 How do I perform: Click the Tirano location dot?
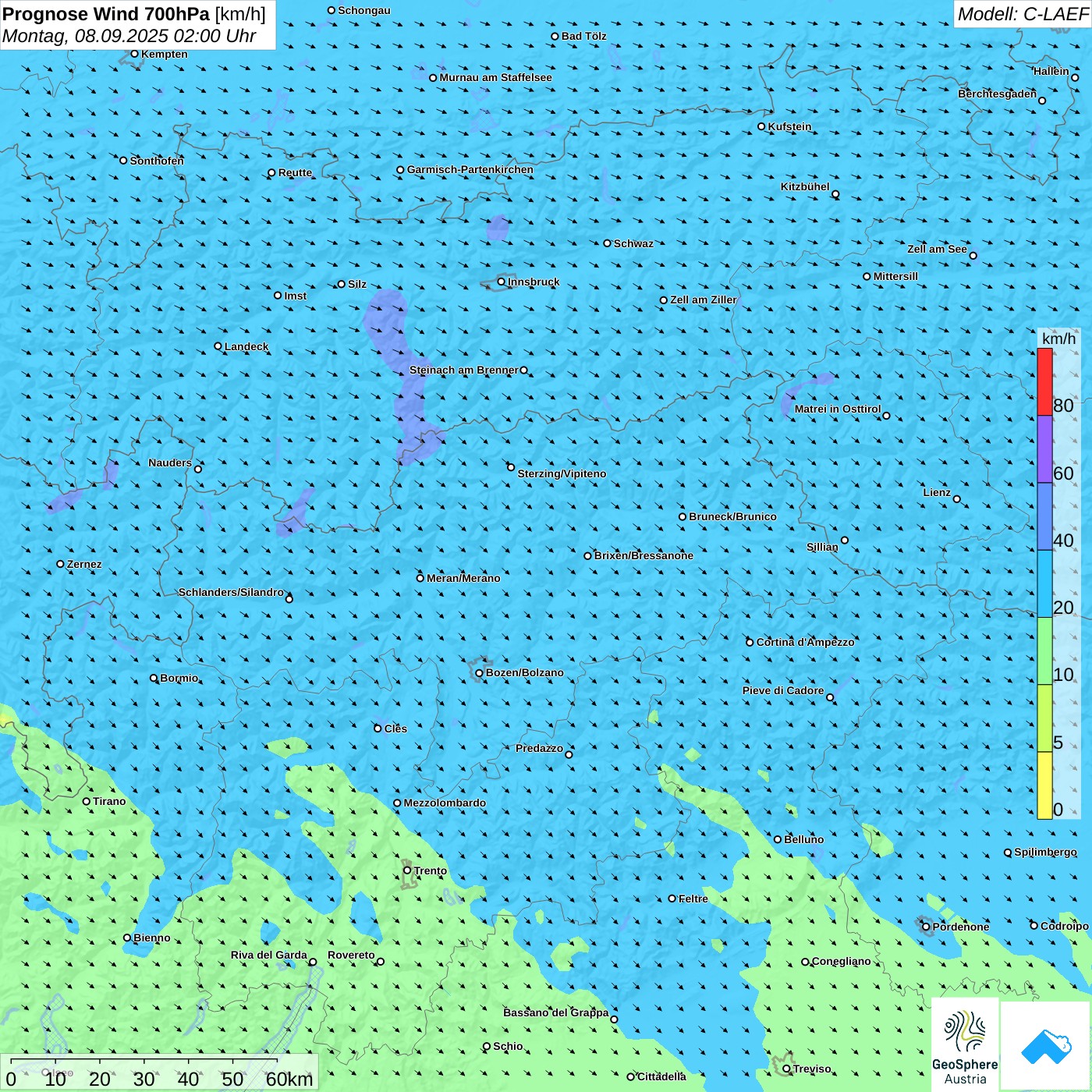click(x=87, y=801)
